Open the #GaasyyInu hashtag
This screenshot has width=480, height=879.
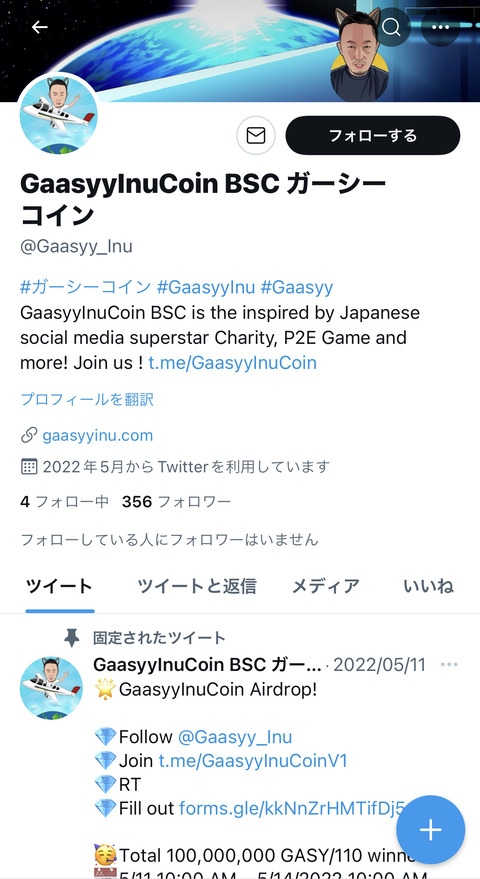(x=206, y=288)
